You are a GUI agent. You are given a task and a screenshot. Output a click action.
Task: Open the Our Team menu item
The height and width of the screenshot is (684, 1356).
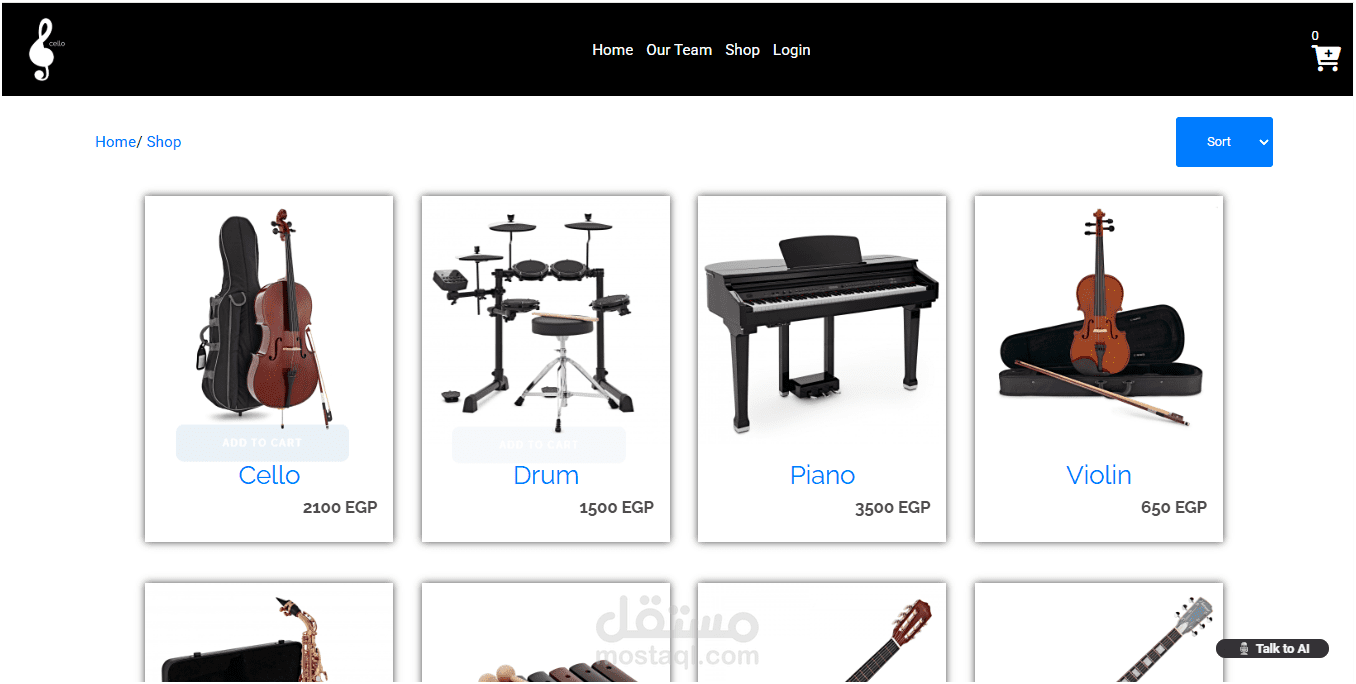[x=679, y=50]
